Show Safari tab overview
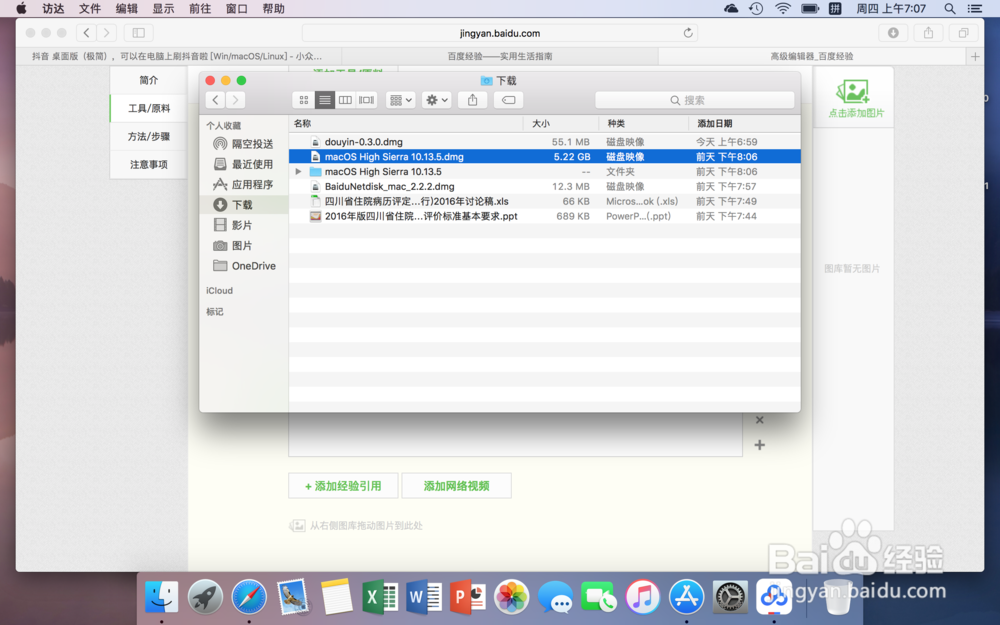The image size is (1000, 625). click(x=964, y=33)
